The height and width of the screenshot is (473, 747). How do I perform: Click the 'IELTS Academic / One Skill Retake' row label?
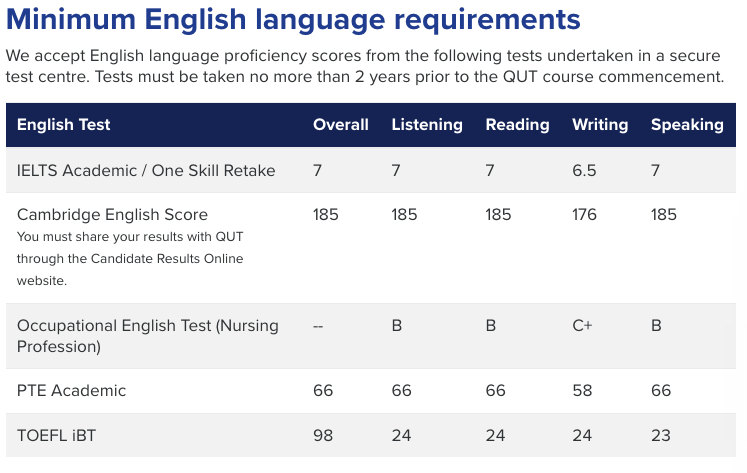[x=146, y=170]
